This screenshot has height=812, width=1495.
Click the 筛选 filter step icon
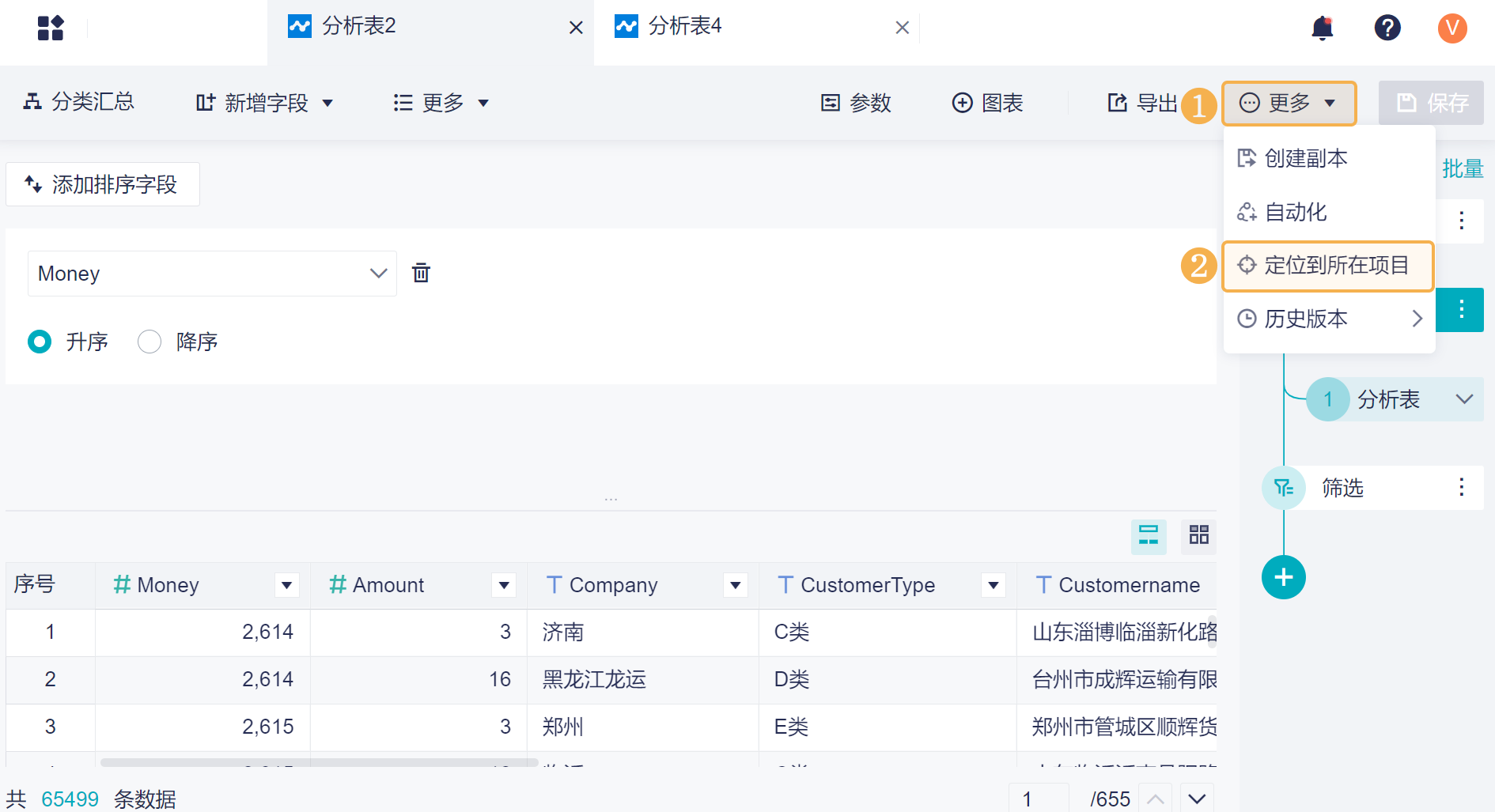tap(1284, 488)
